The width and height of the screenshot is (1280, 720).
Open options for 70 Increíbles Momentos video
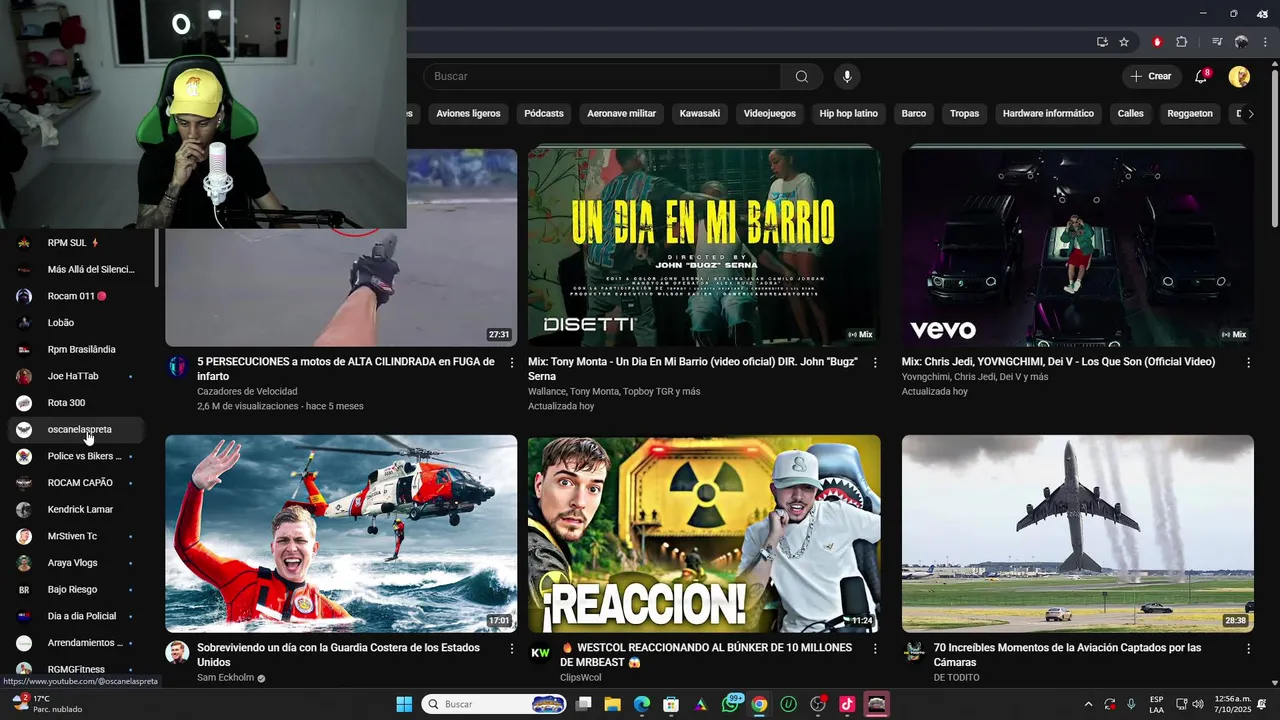[1248, 649]
